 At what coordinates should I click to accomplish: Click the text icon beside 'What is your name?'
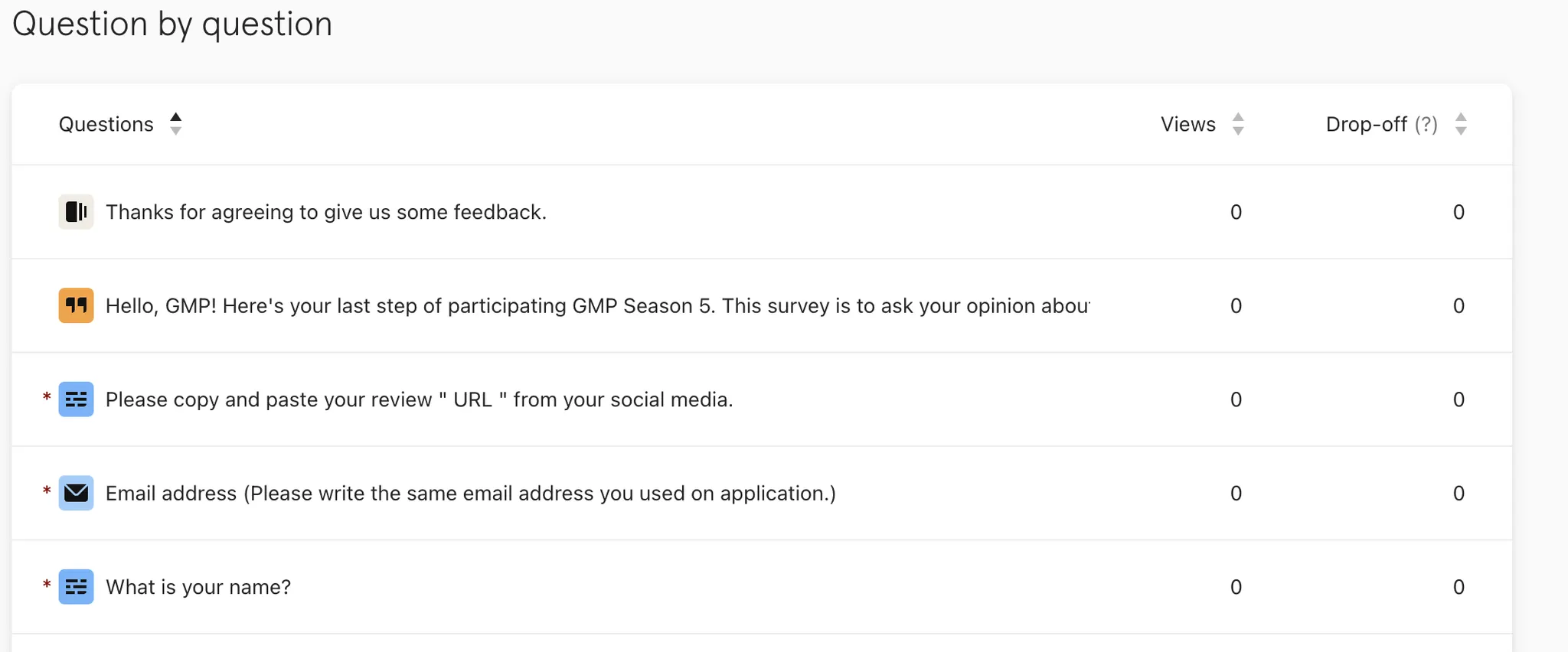(76, 587)
